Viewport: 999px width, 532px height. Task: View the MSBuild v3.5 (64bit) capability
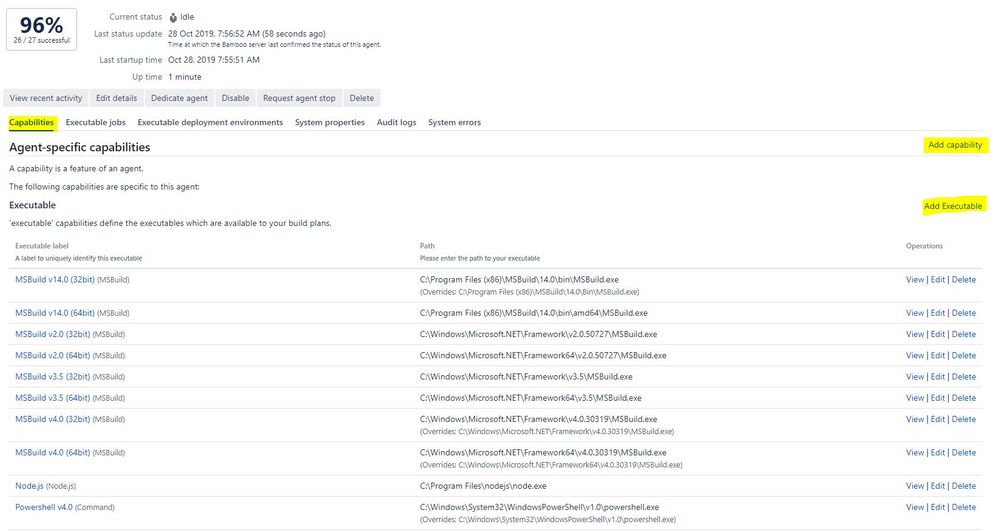click(915, 398)
